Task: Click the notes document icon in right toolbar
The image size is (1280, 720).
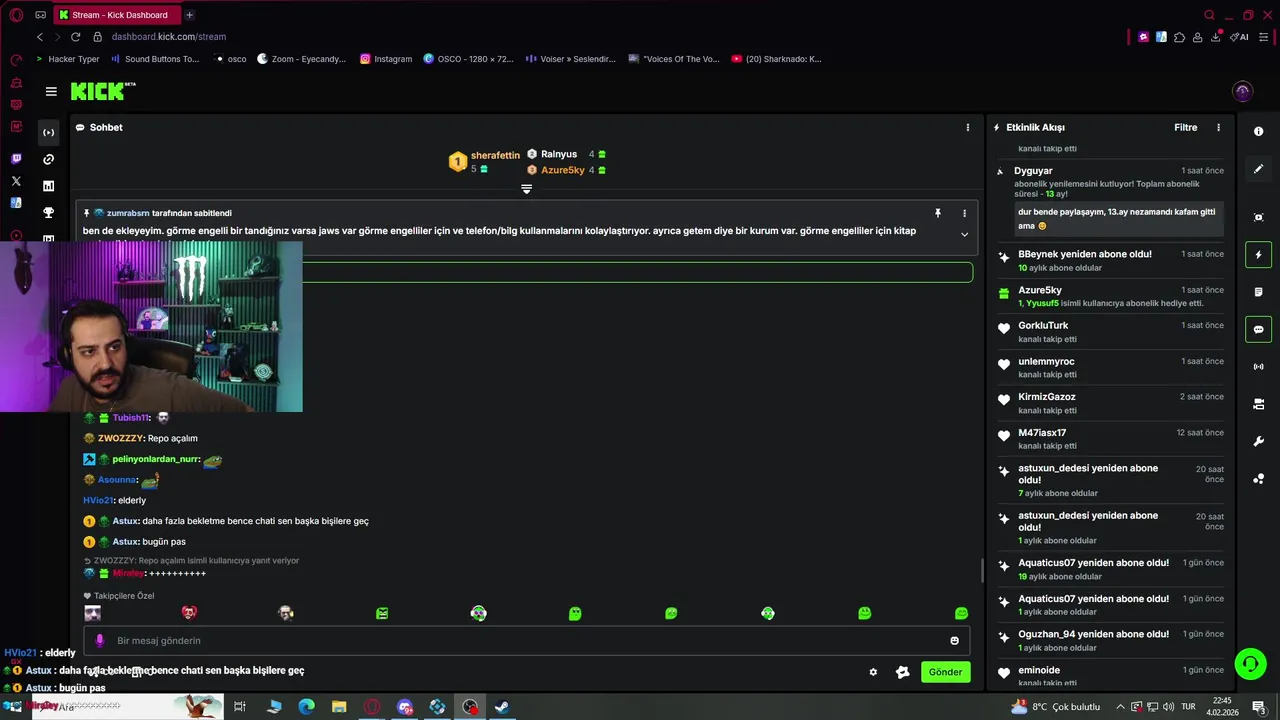Action: coord(1258,292)
